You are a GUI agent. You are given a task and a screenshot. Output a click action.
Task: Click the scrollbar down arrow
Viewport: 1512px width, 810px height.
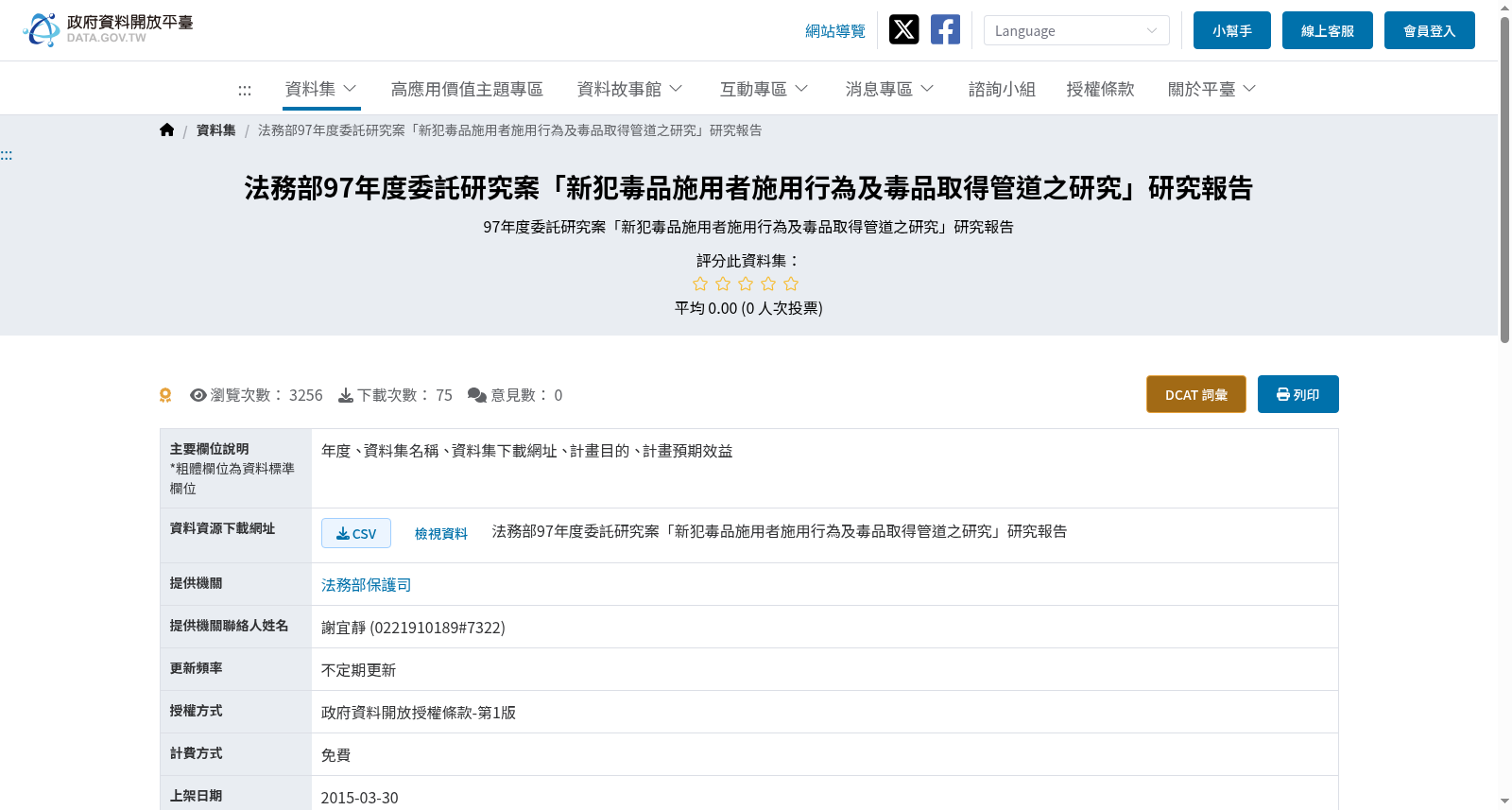[x=1504, y=801]
